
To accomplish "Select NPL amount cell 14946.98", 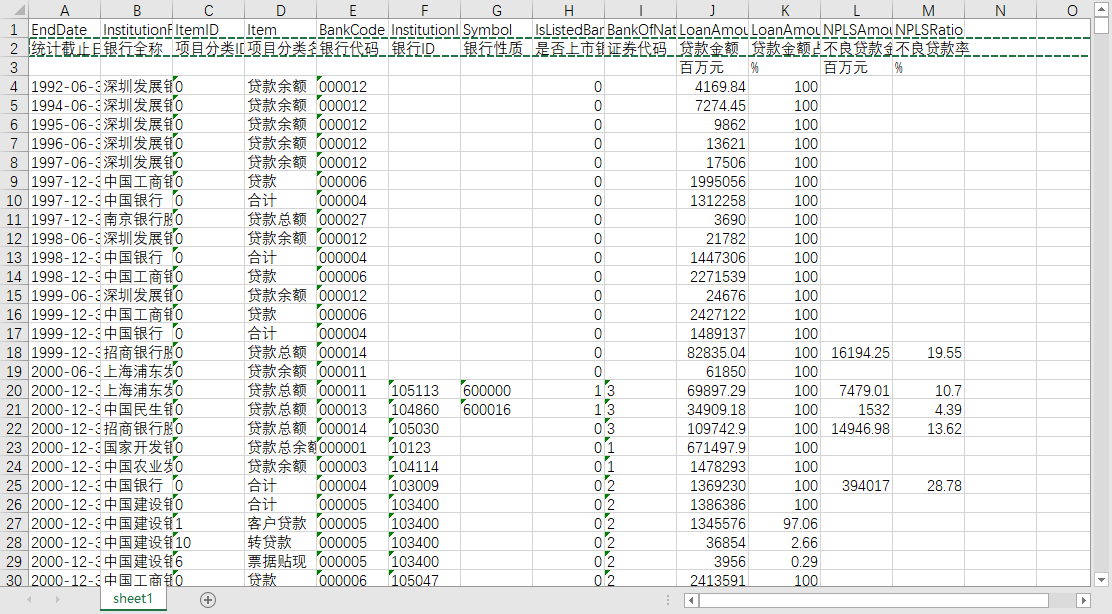I will pyautogui.click(x=856, y=429).
